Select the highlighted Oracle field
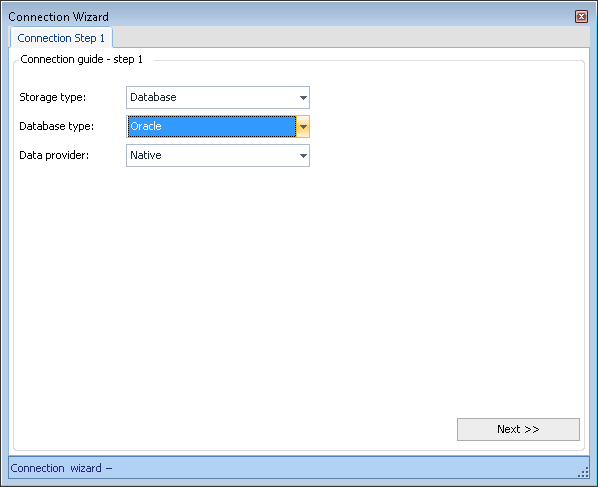Viewport: 598px width, 487px height. (212, 127)
